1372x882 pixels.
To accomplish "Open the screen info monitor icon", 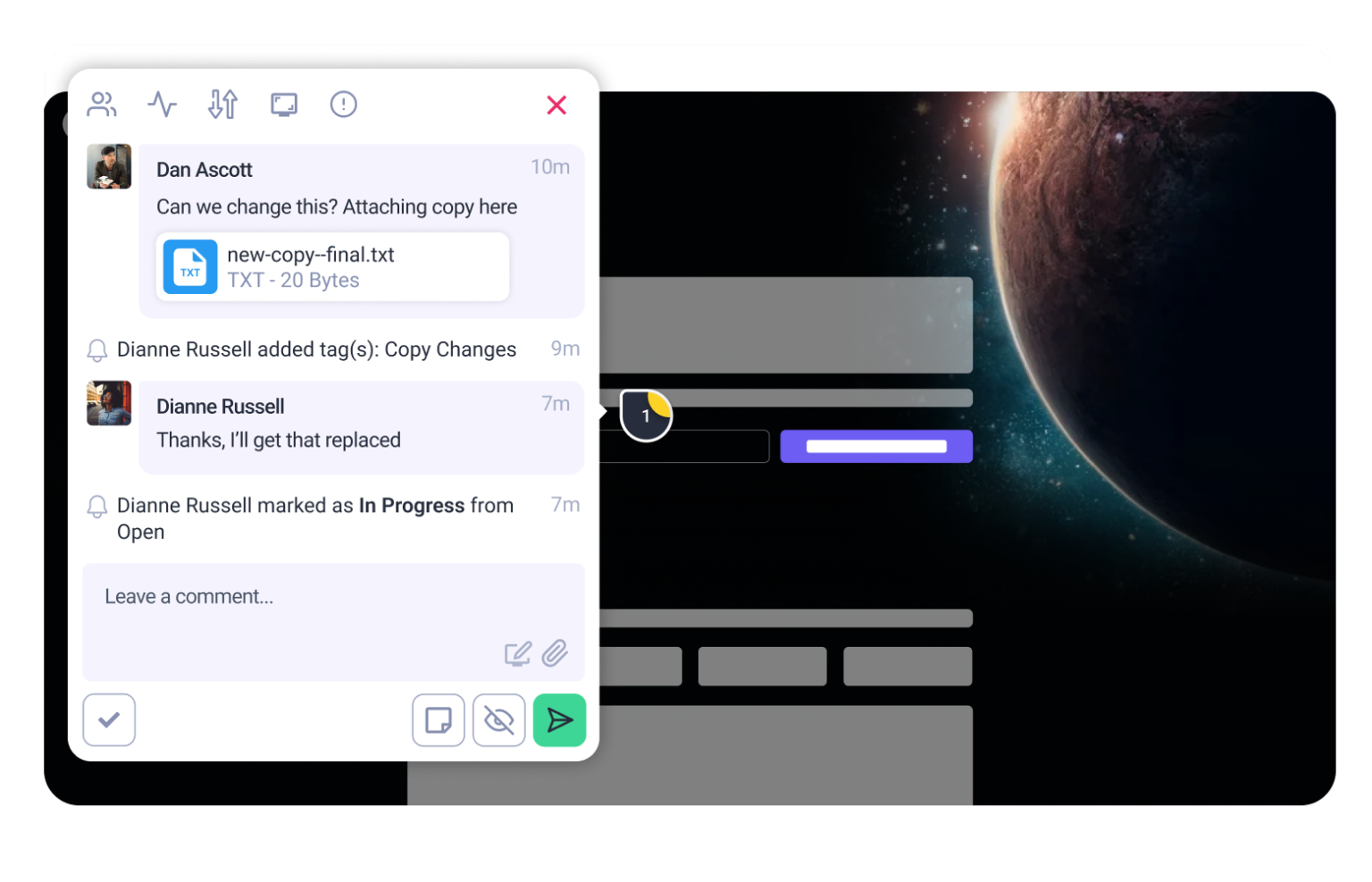I will click(x=284, y=105).
